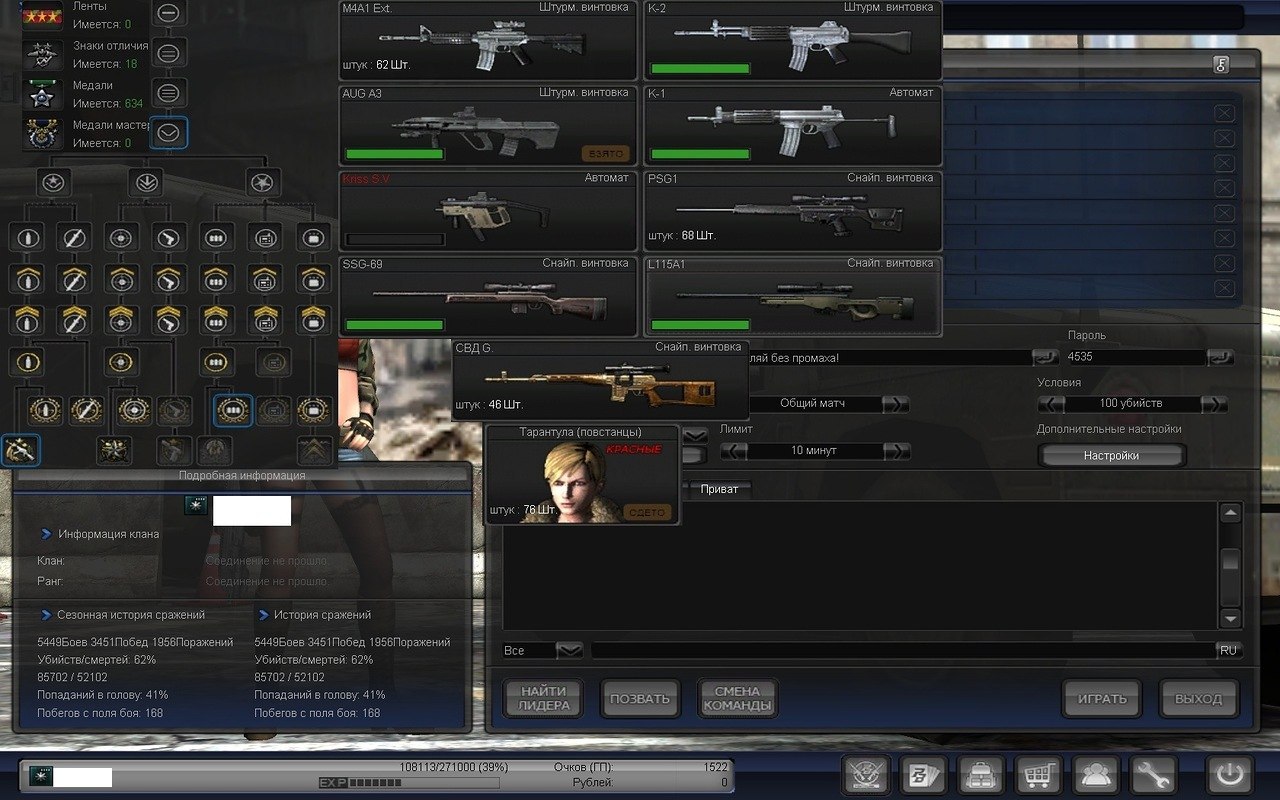Select the PSG1 sniper rifle card
This screenshot has width=1280, height=800.
pos(793,211)
